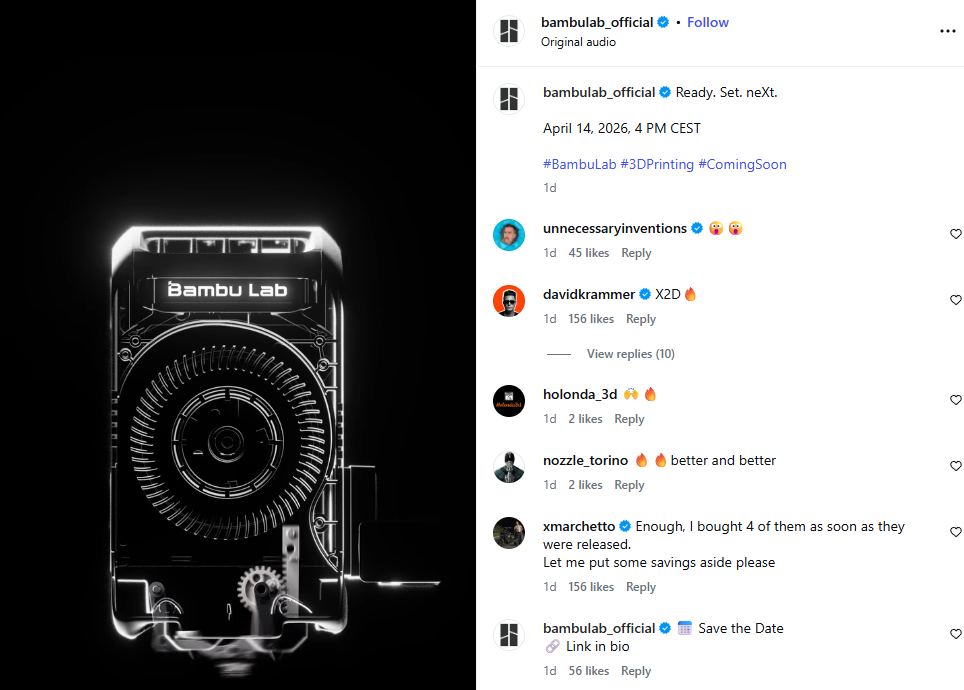
Task: Open the #3DPrinting hashtag
Action: (657, 164)
